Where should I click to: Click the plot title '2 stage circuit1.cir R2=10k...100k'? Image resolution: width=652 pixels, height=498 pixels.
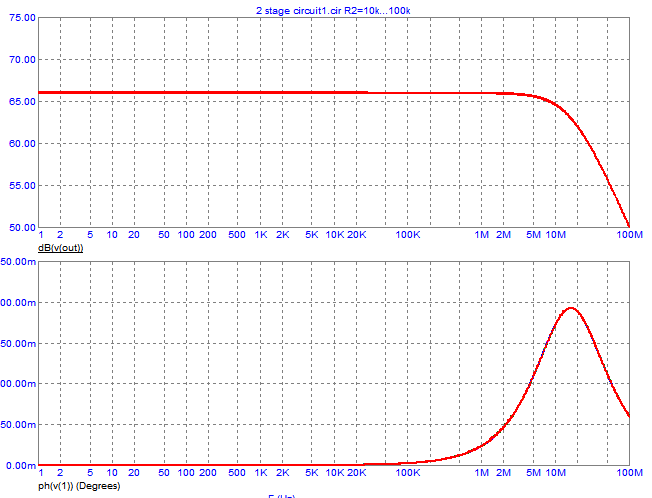[333, 10]
